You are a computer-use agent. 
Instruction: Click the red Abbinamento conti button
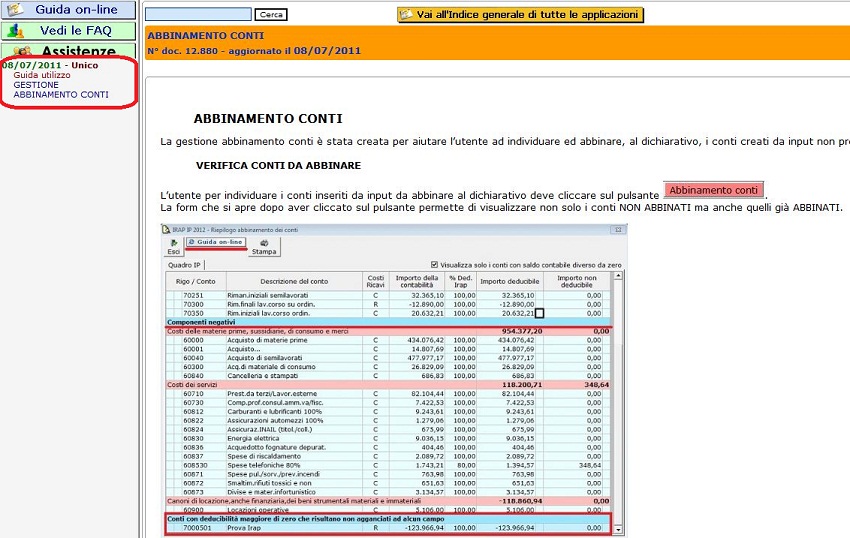coord(713,190)
